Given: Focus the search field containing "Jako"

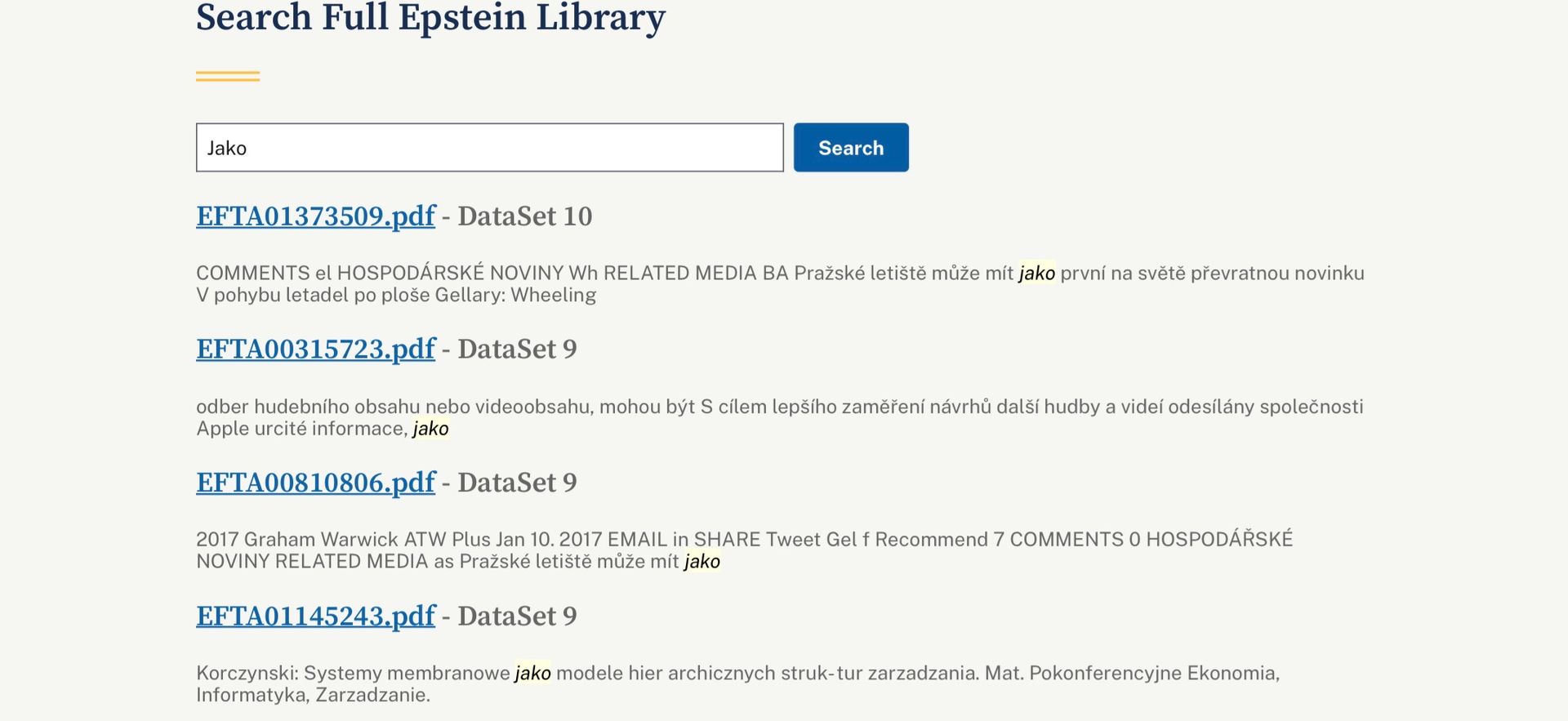Looking at the screenshot, I should pyautogui.click(x=489, y=148).
